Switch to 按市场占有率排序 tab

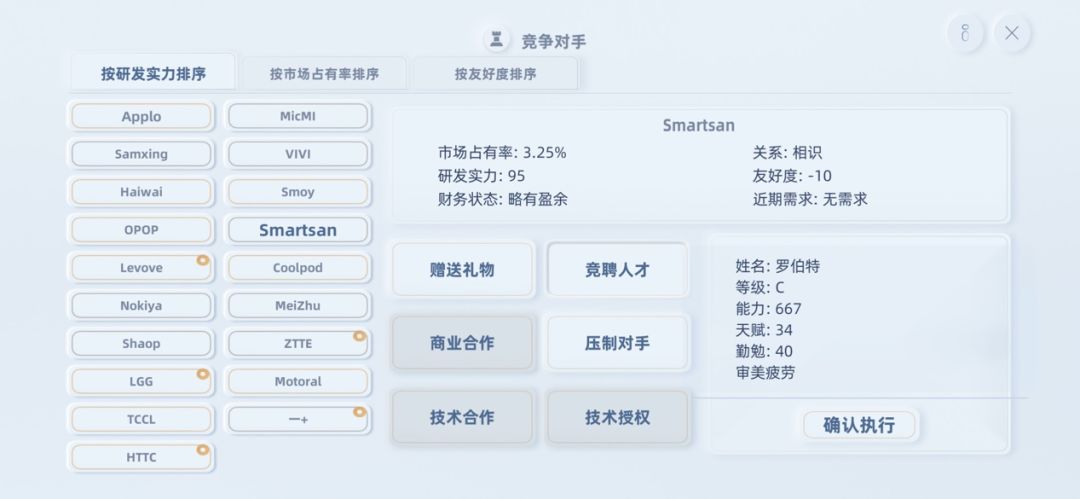324,74
